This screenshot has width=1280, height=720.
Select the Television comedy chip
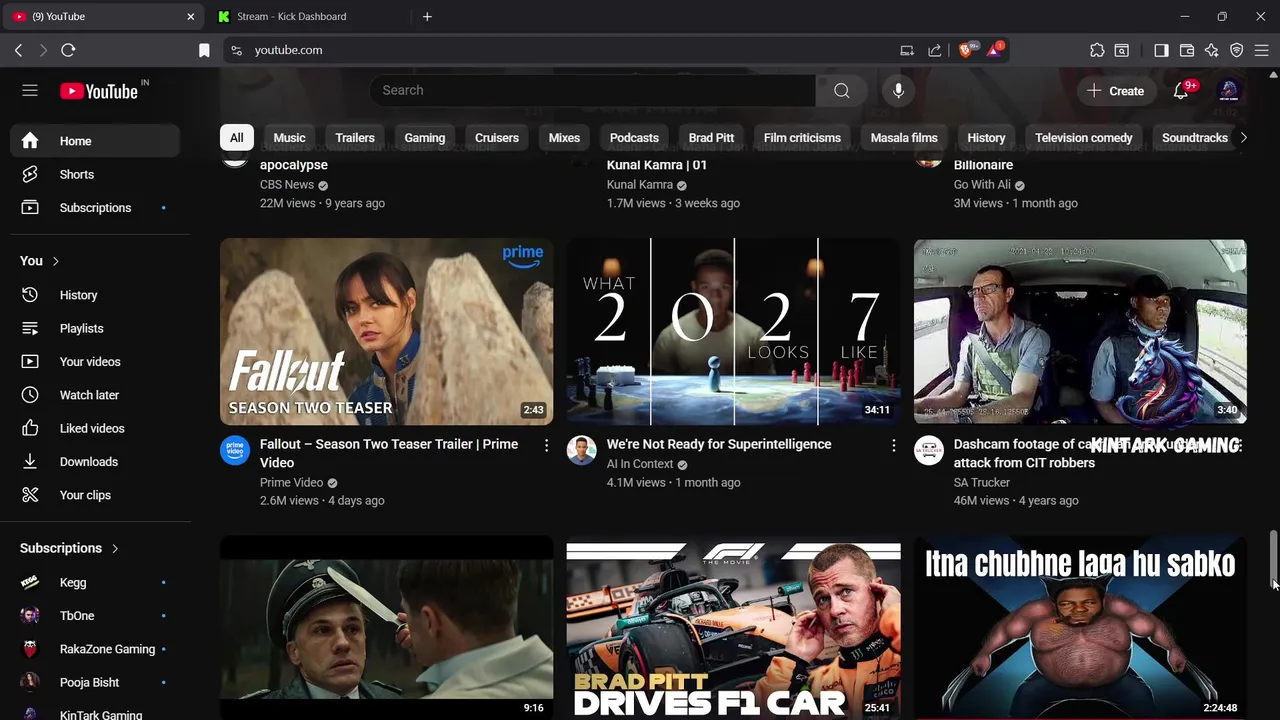coord(1084,138)
